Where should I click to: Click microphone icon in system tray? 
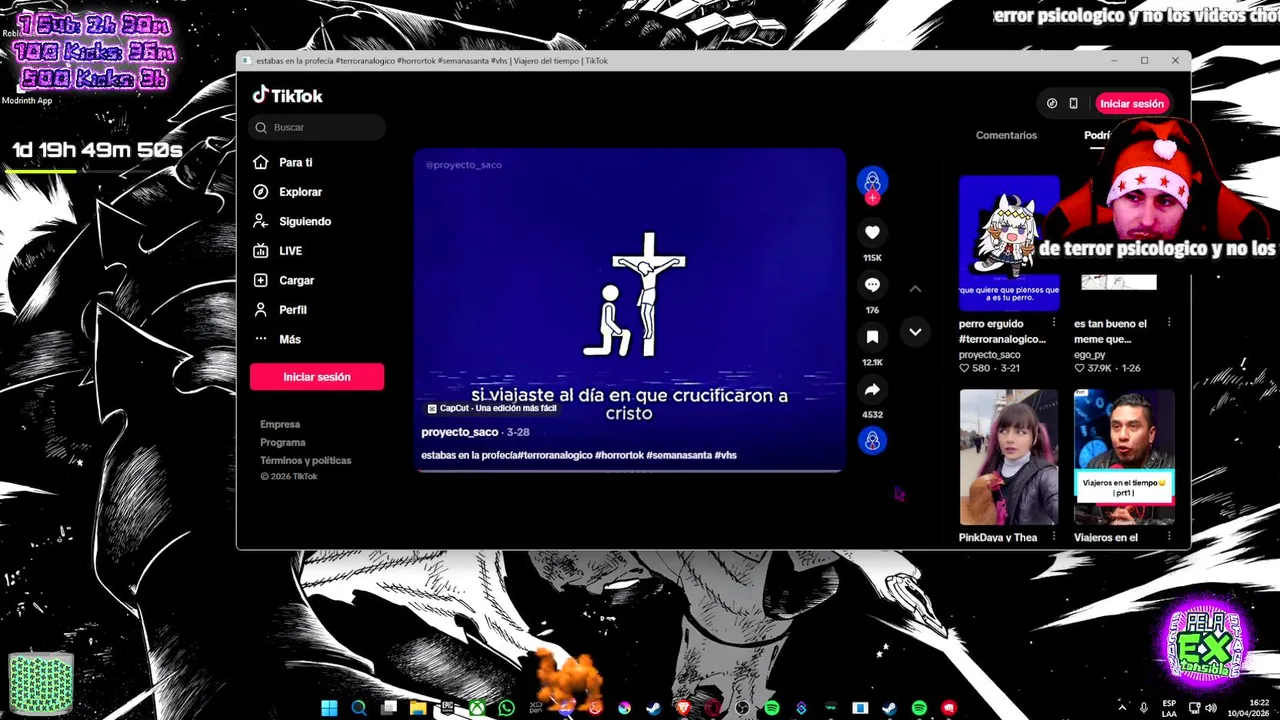[x=1144, y=708]
